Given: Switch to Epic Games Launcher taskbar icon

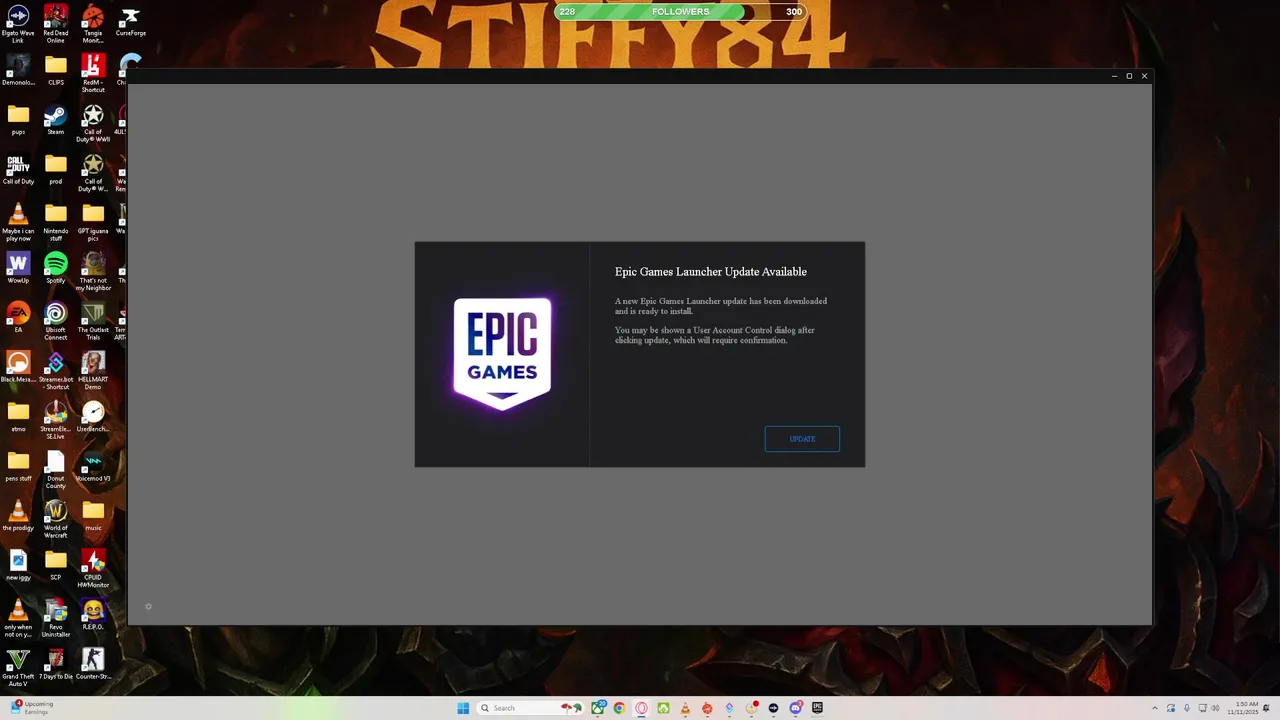Looking at the screenshot, I should tap(817, 708).
